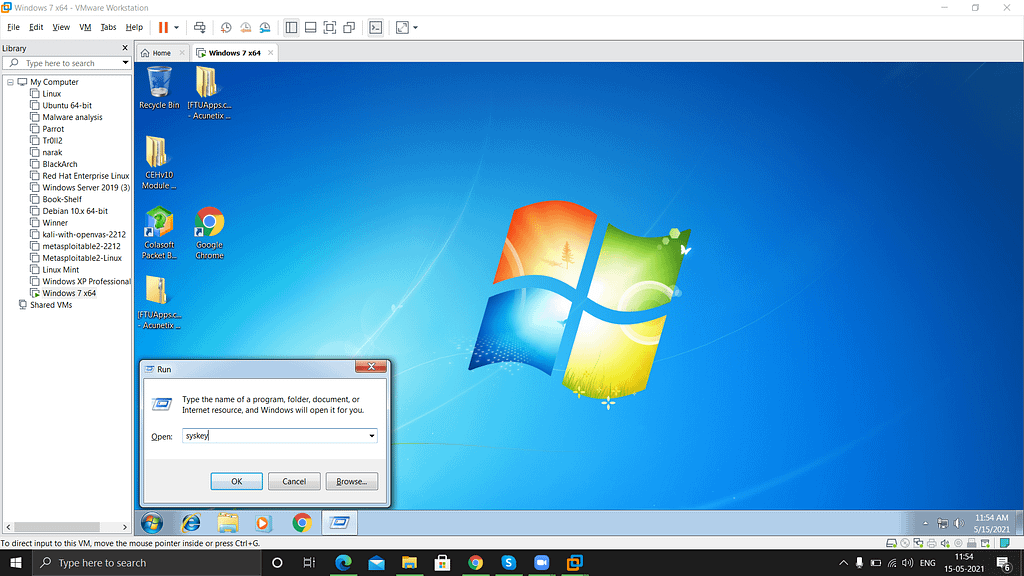Select the Google Chrome desktop shortcut
Screen dimensions: 1024x576
(209, 233)
